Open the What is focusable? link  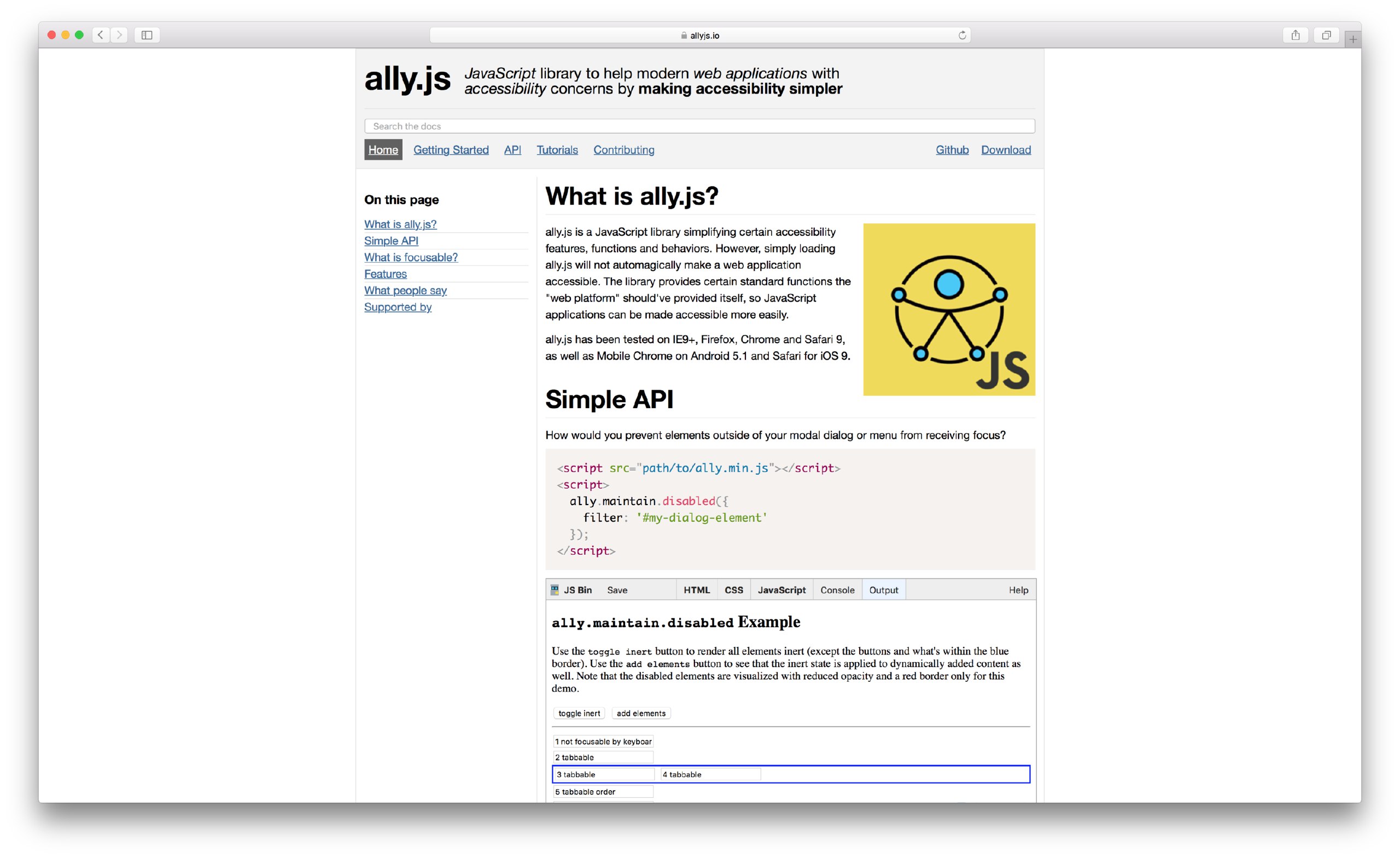pos(411,257)
